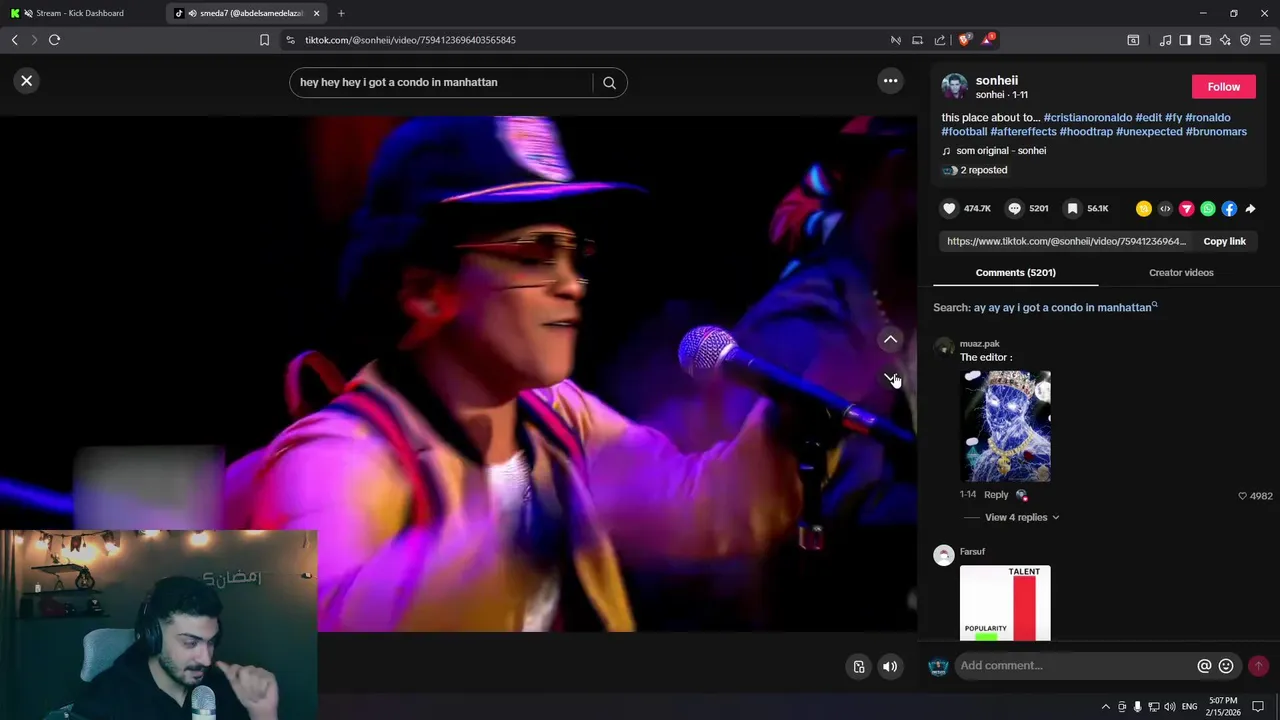Image resolution: width=1280 pixels, height=720 pixels.
Task: Open more share options arrow
Action: [1250, 209]
